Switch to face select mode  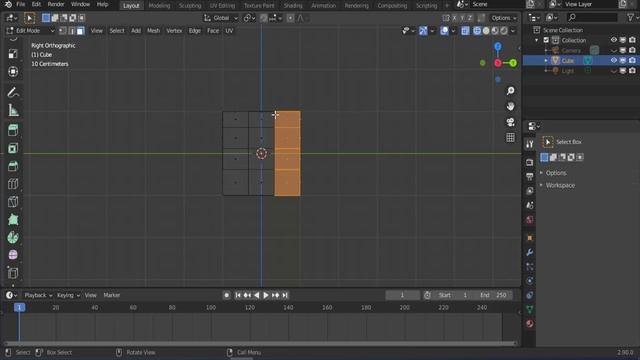(x=80, y=31)
